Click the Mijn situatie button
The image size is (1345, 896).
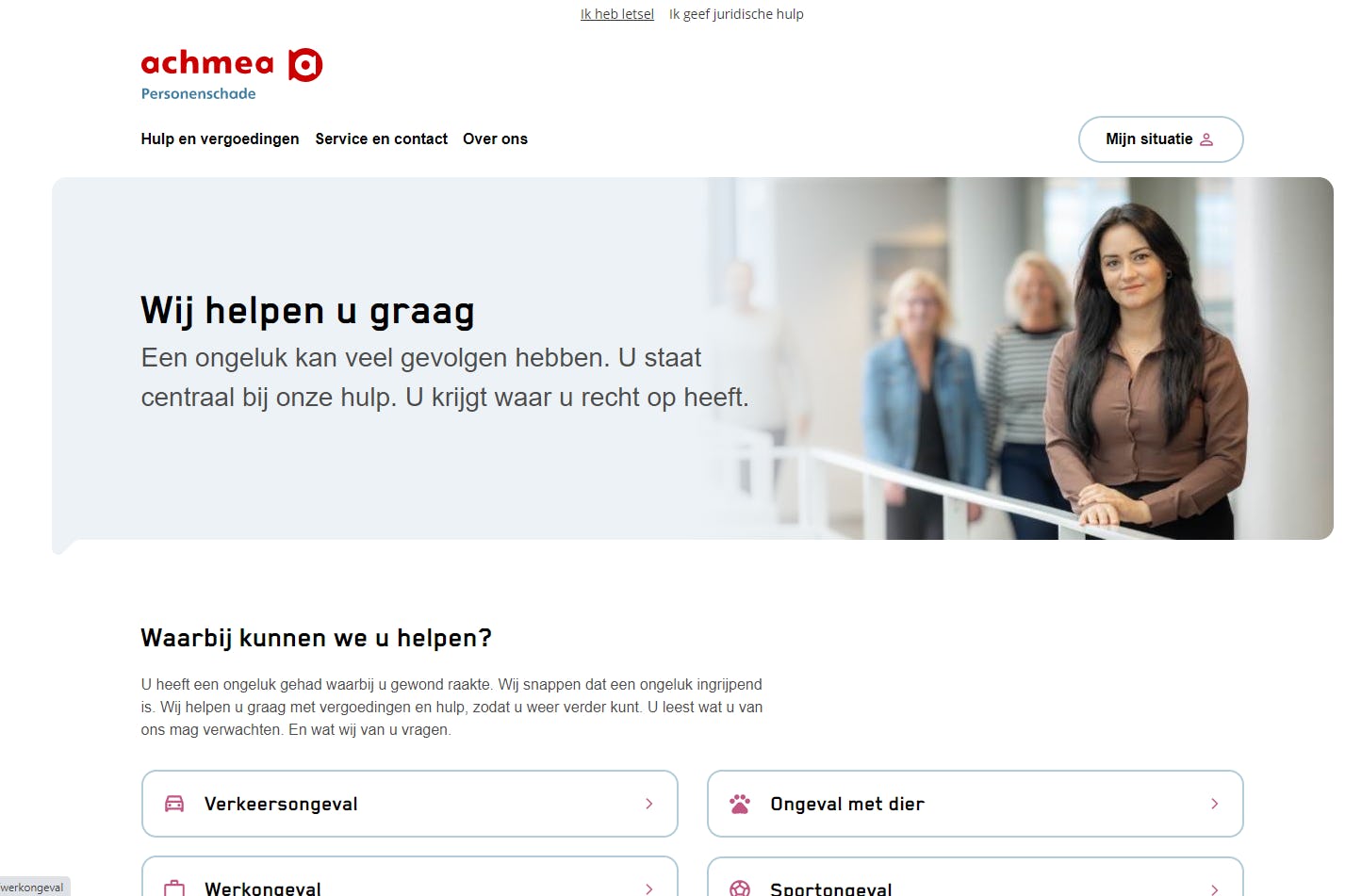point(1160,139)
